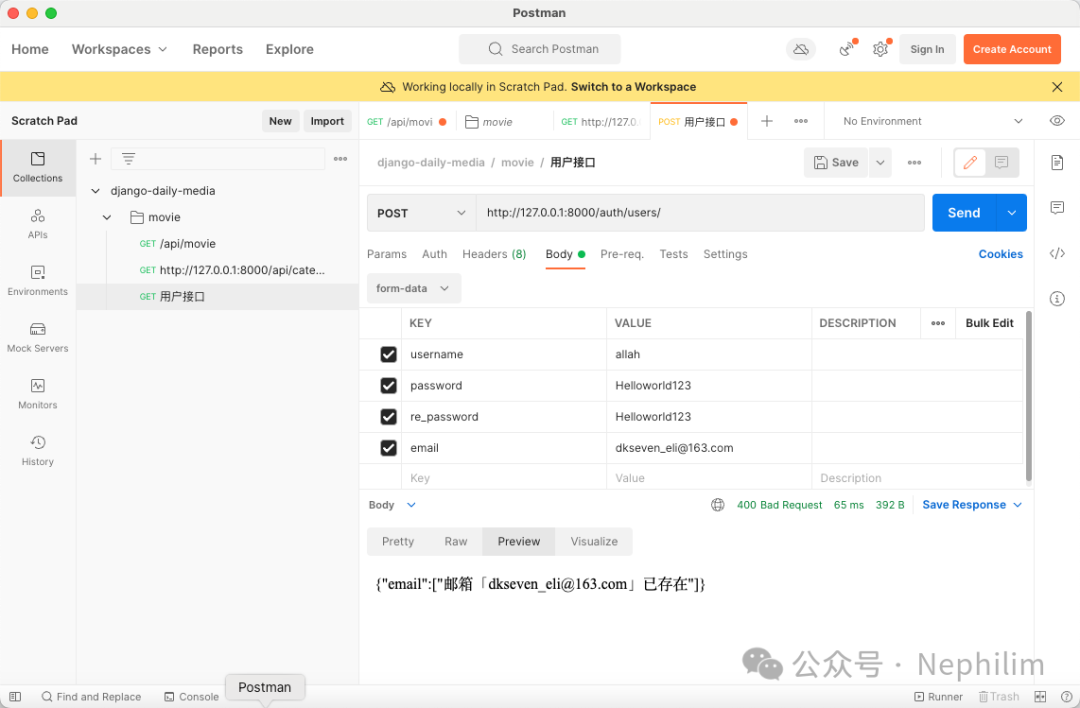Uncheck the email row checkbox

pos(388,448)
